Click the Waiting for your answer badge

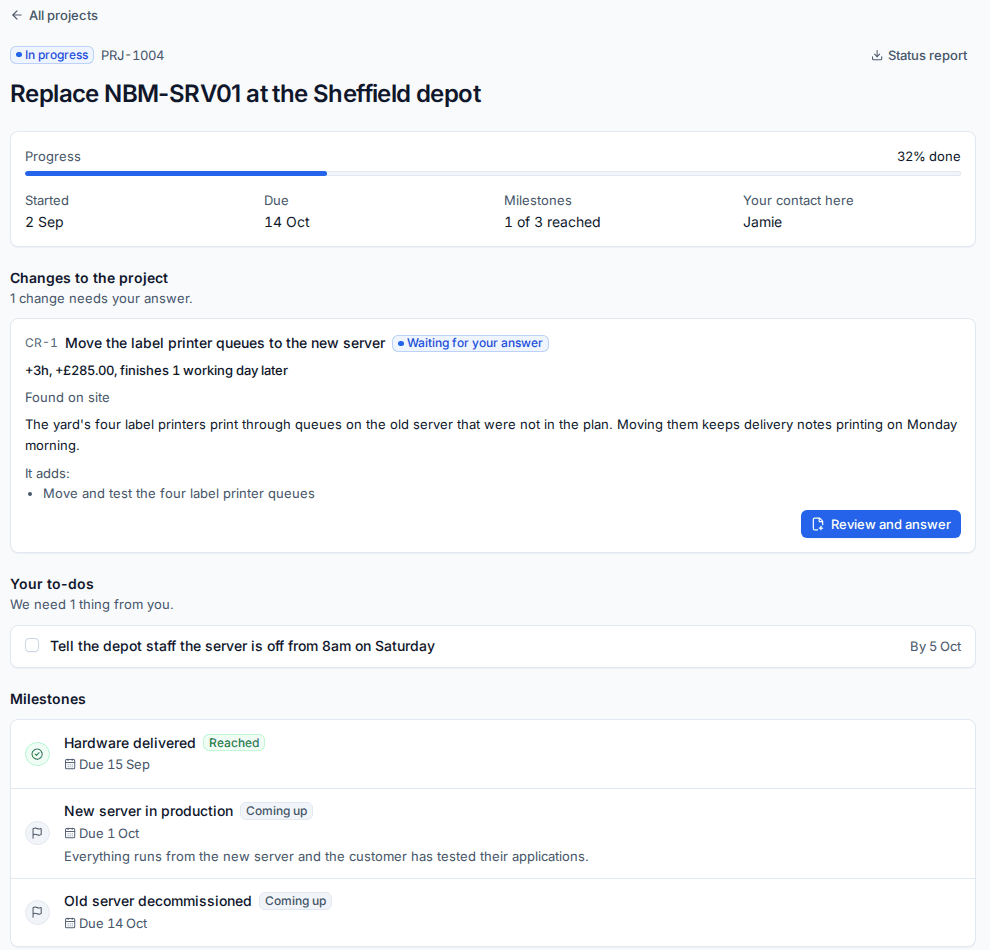[x=470, y=343]
